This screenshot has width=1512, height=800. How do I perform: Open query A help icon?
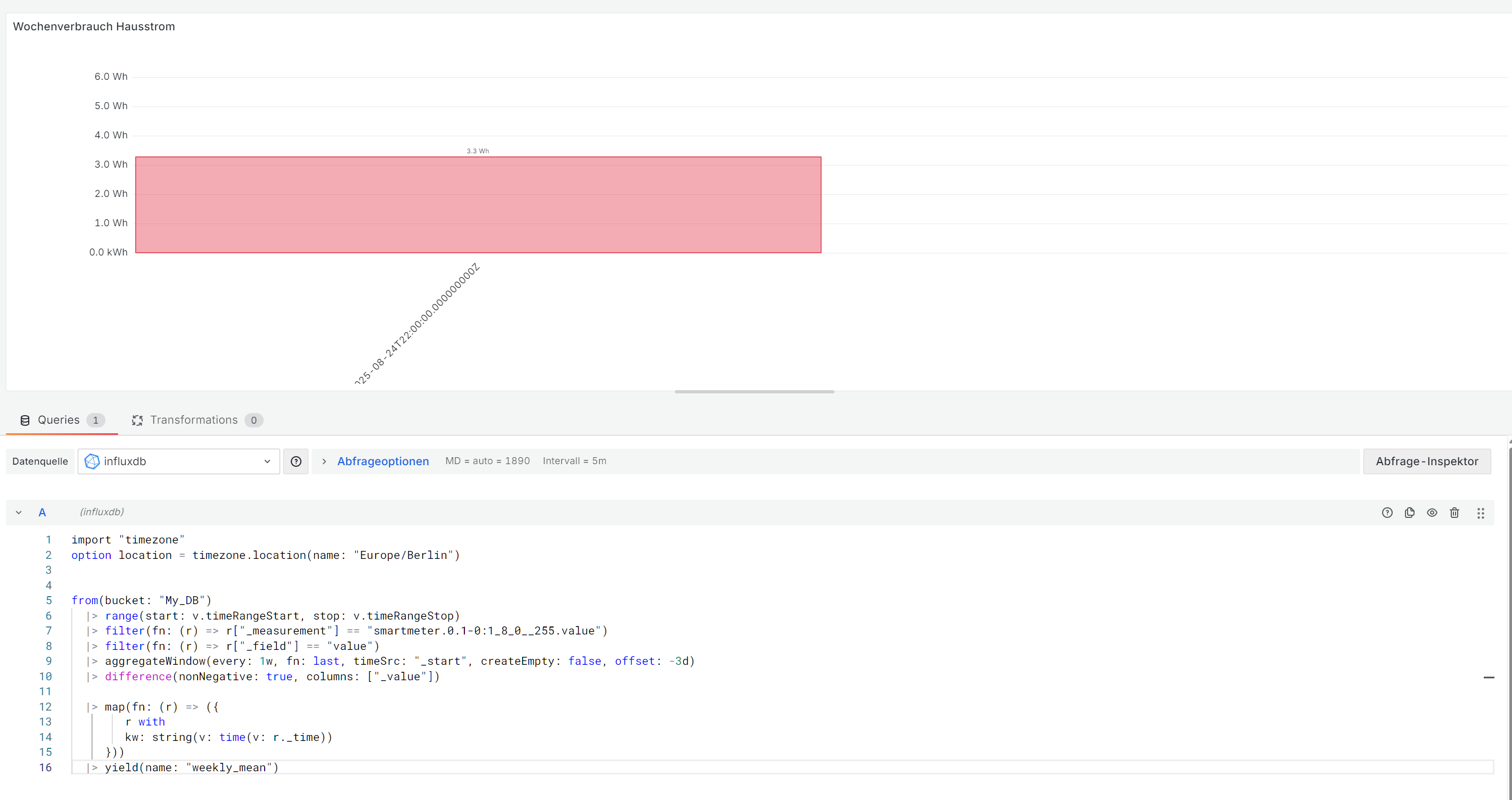point(1386,513)
